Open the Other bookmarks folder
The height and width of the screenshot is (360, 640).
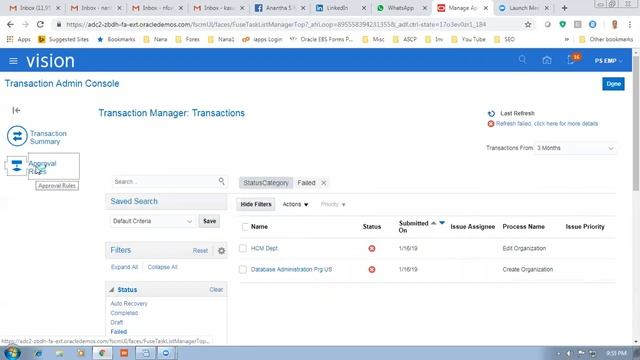607,39
